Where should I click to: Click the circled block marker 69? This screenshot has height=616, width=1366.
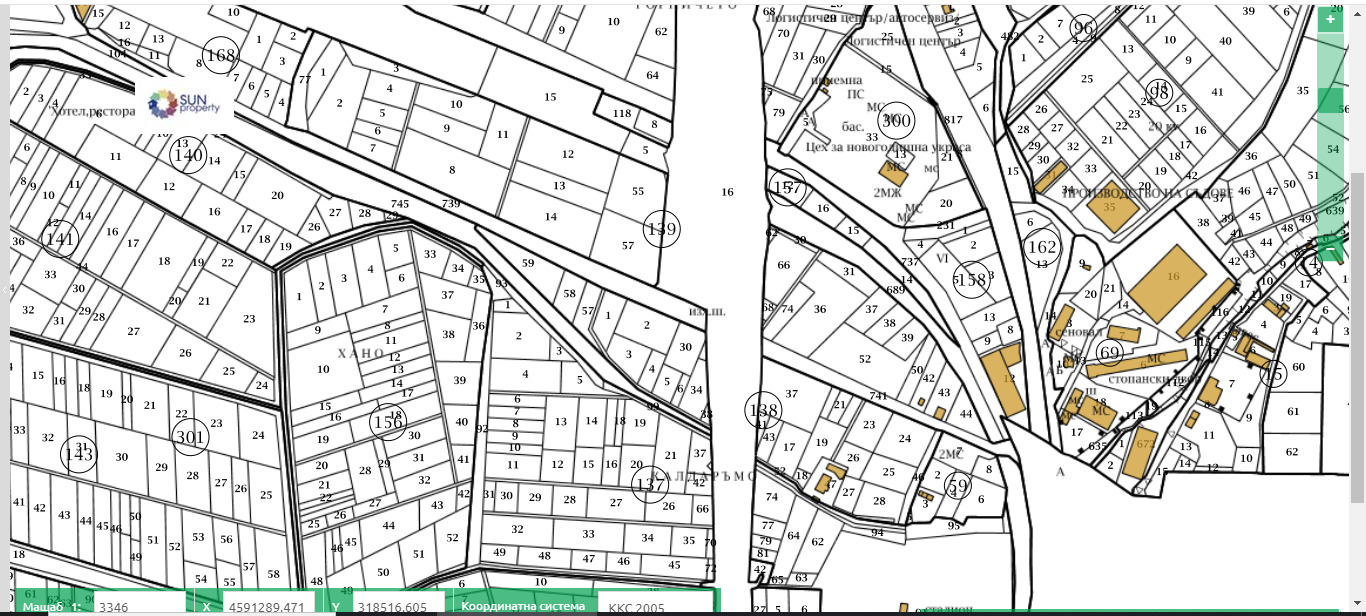[x=1108, y=353]
